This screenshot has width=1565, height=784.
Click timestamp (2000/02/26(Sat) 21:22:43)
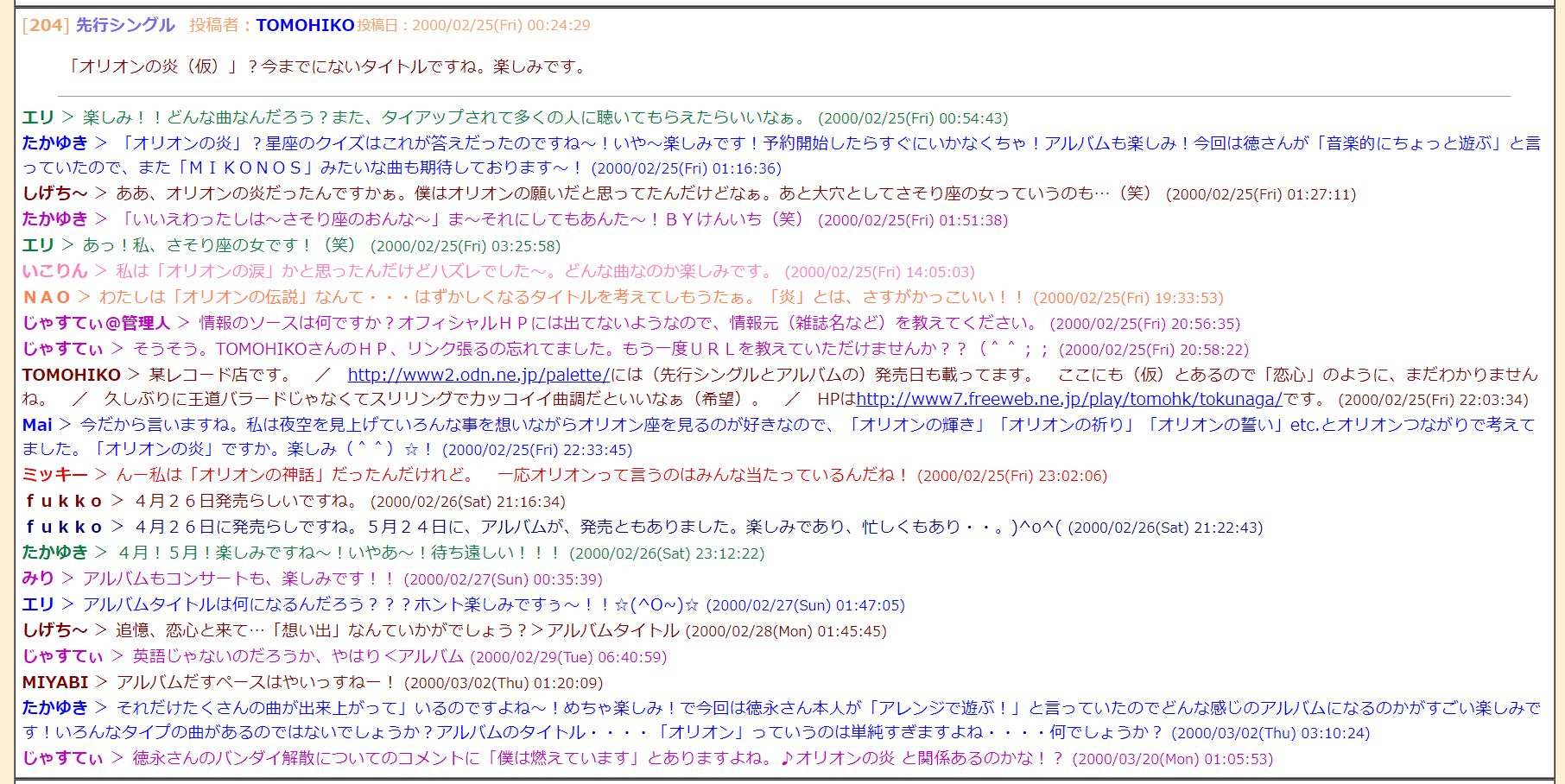[1165, 528]
